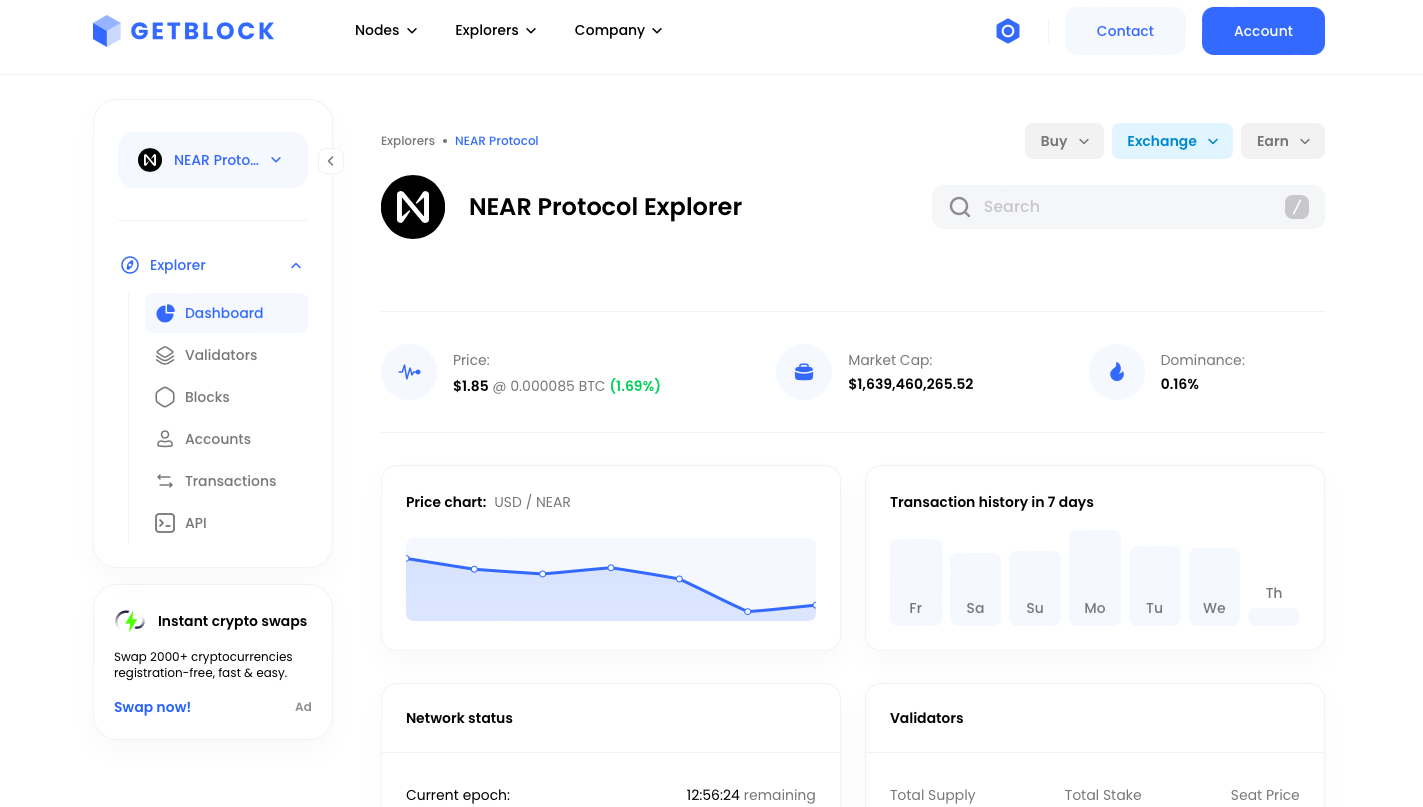
Task: Click the GetBlock logo
Action: [x=183, y=31]
